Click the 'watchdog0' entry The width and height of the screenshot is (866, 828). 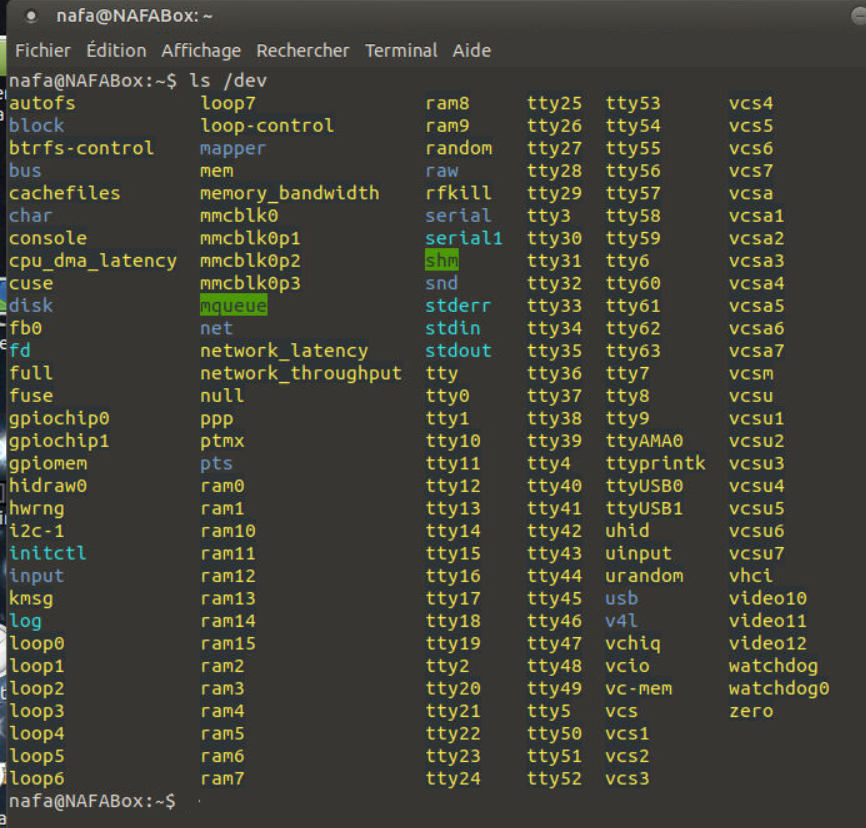[x=779, y=689]
